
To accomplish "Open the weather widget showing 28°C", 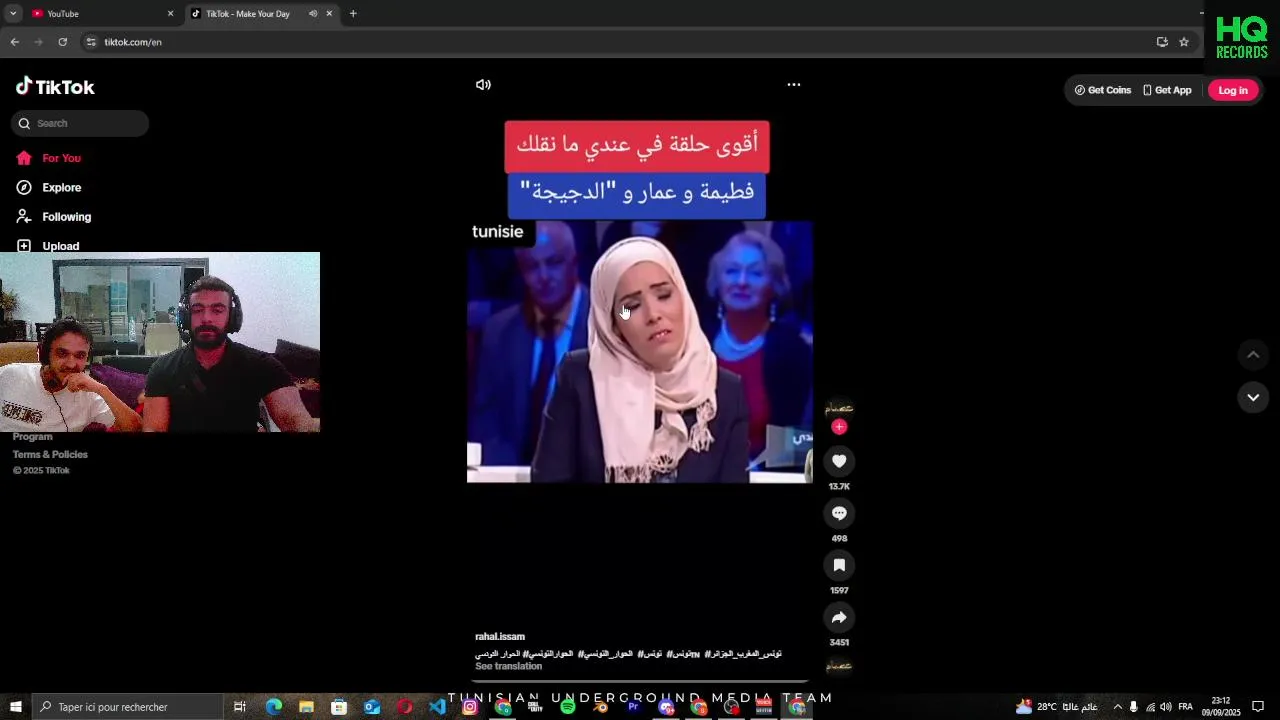I will [x=1057, y=707].
